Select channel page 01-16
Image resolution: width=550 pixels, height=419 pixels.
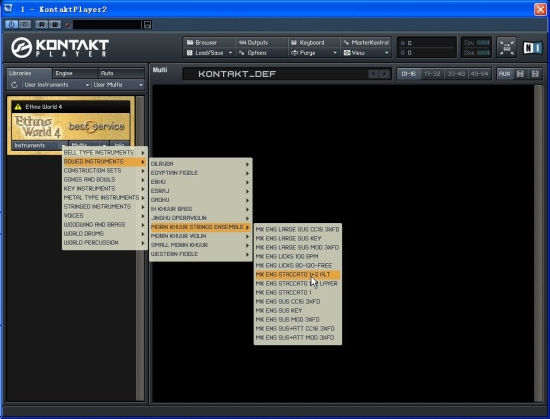click(409, 74)
